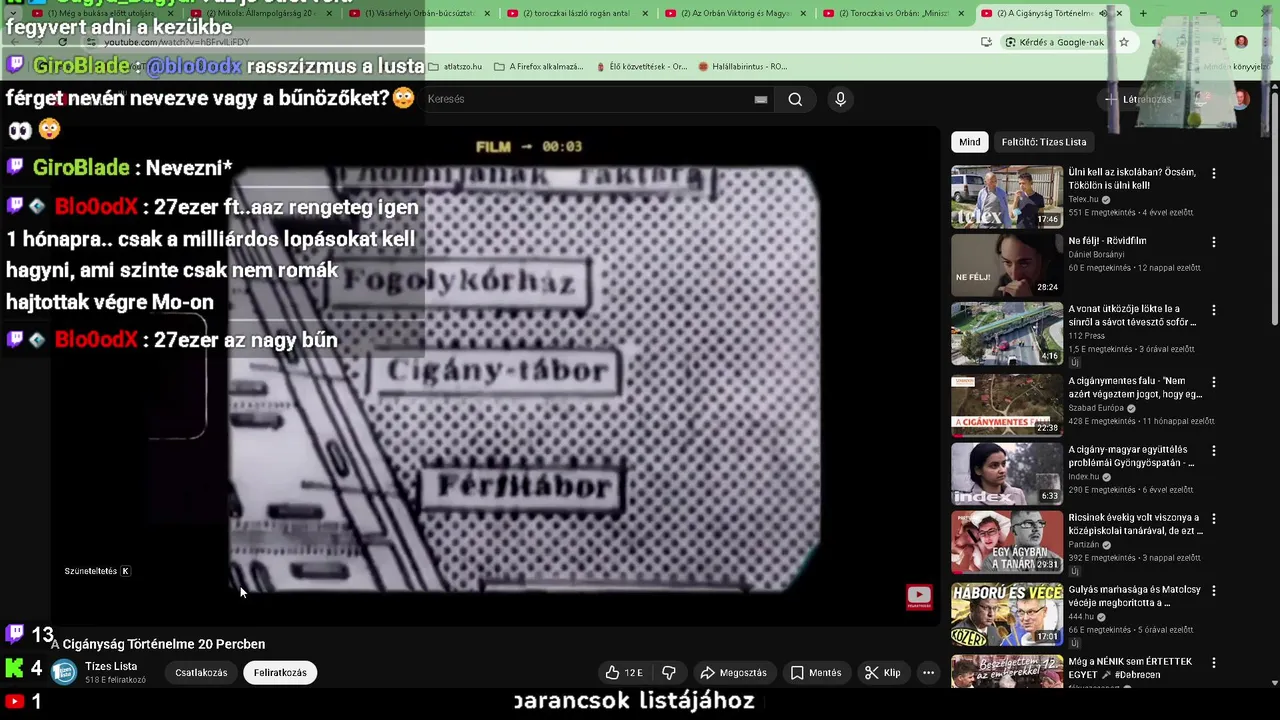Open the 'A Firefox alkalmazá...' bookmark folder

coord(539,67)
